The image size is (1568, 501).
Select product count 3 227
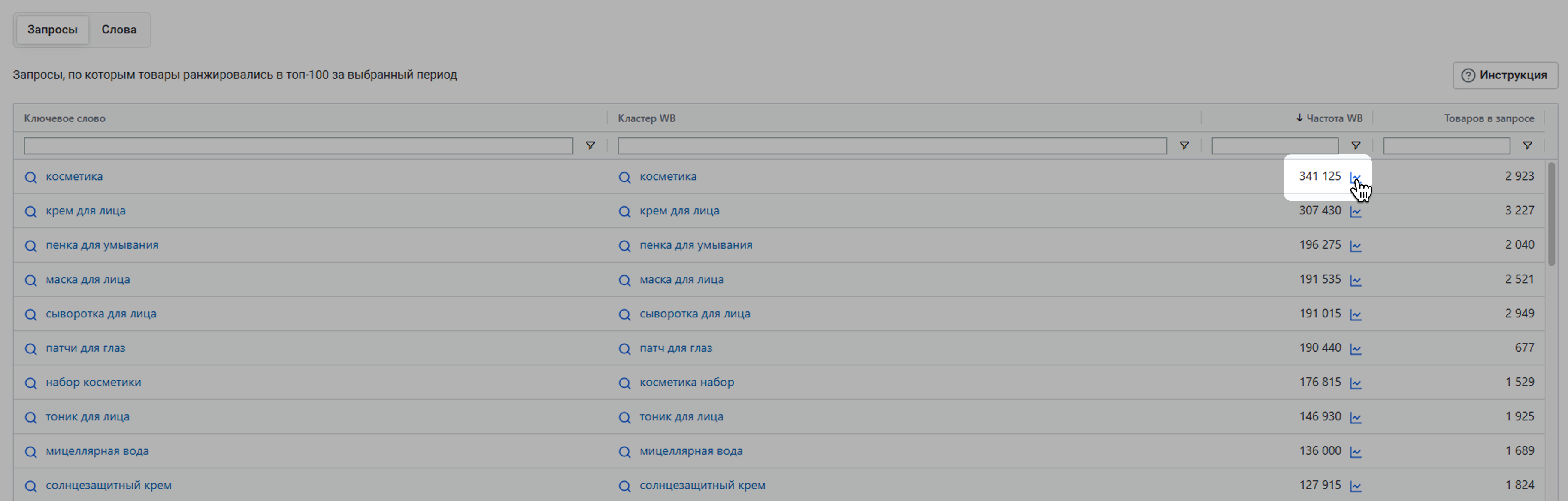pos(1520,211)
